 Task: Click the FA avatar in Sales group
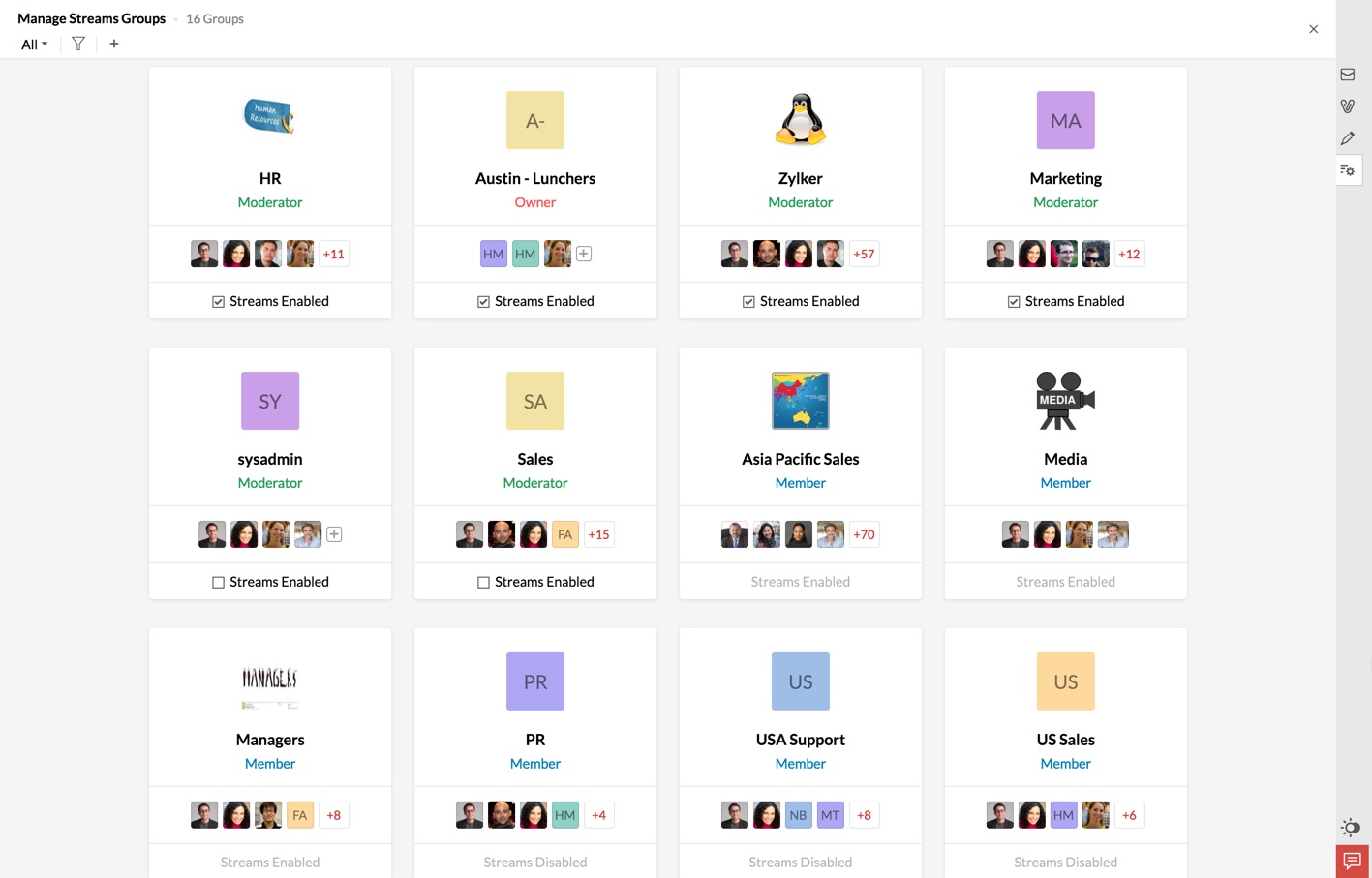pos(565,534)
